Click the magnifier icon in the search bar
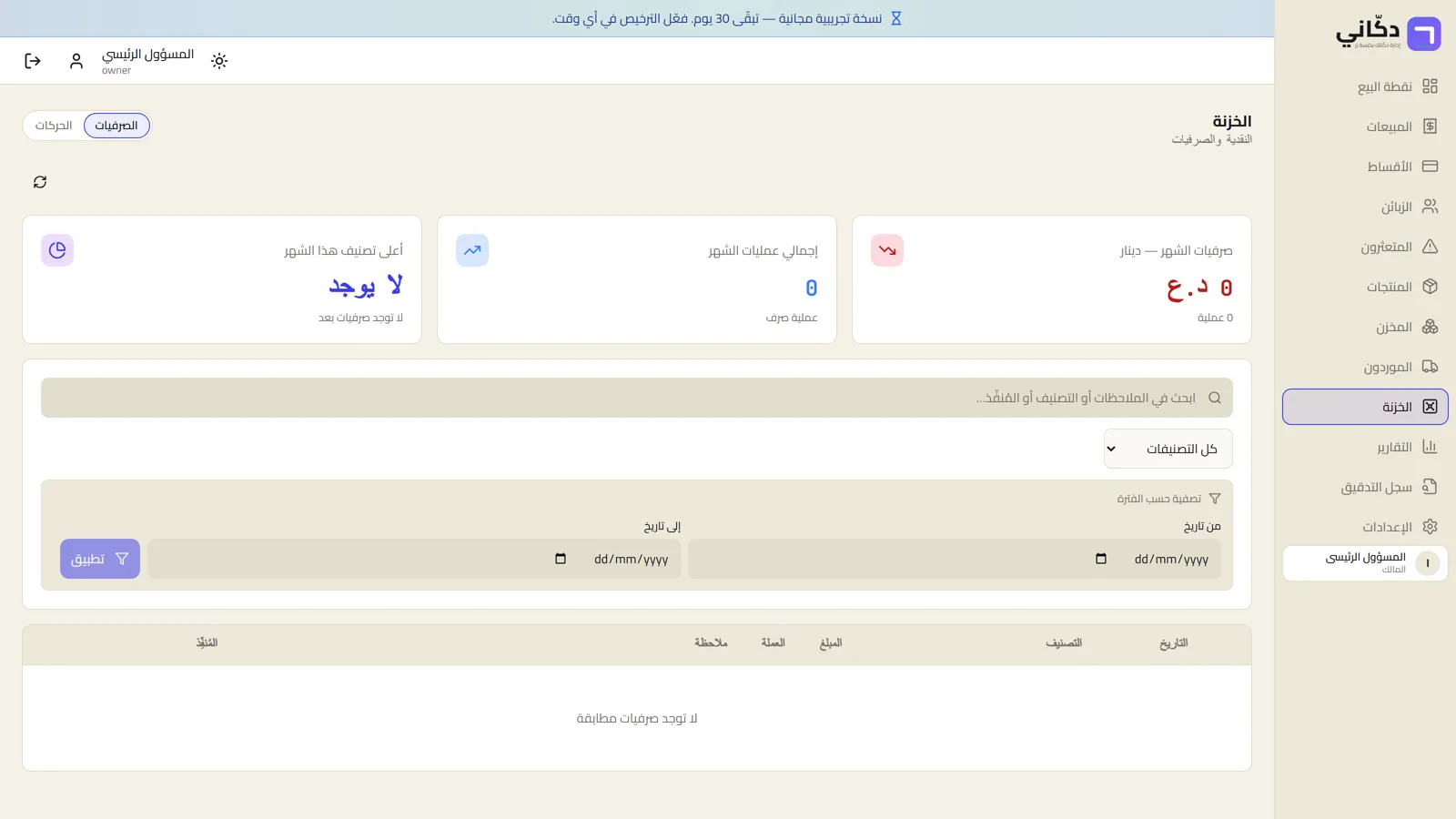1456x819 pixels. point(1215,398)
